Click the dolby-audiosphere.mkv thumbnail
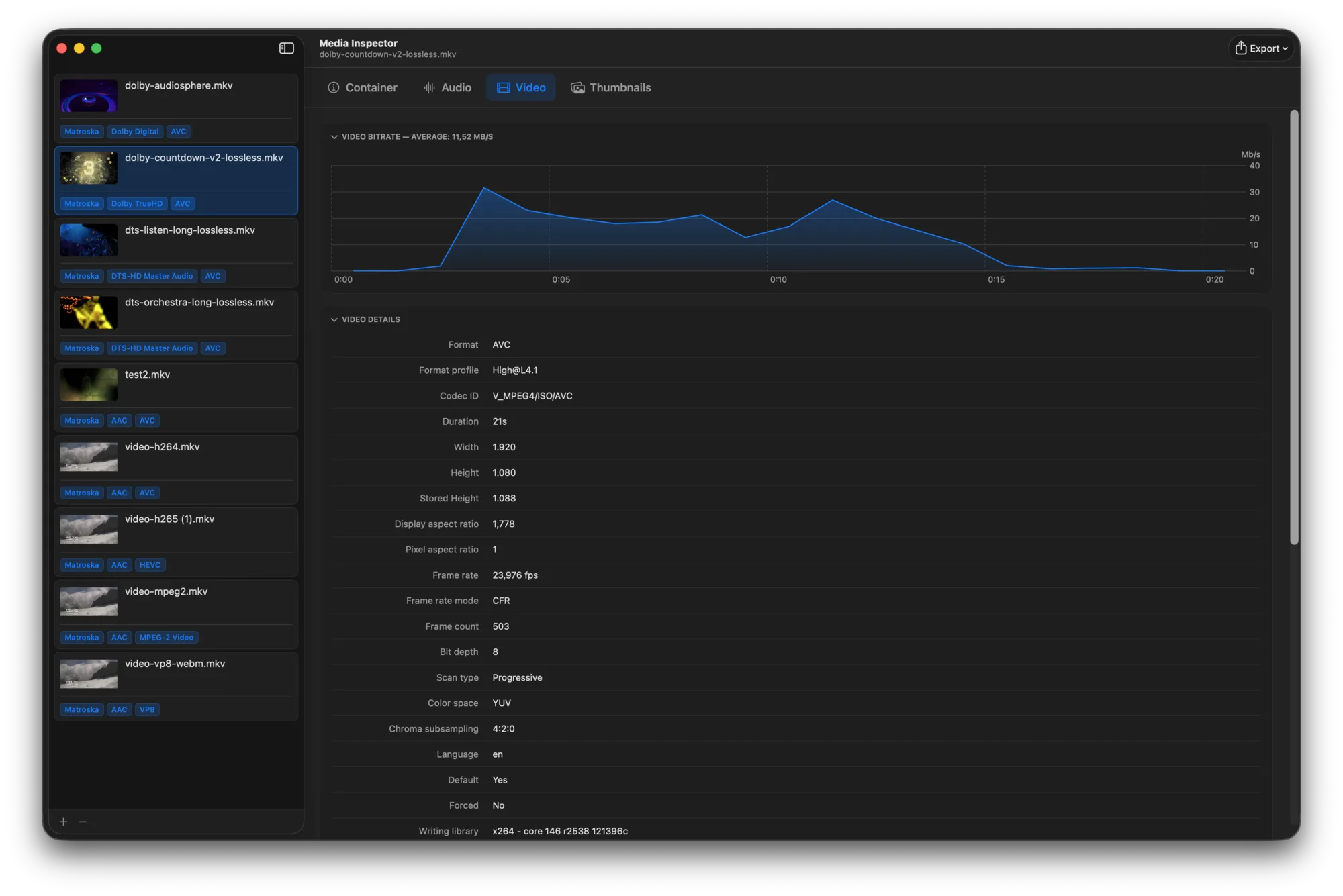This screenshot has height=896, width=1343. point(89,95)
